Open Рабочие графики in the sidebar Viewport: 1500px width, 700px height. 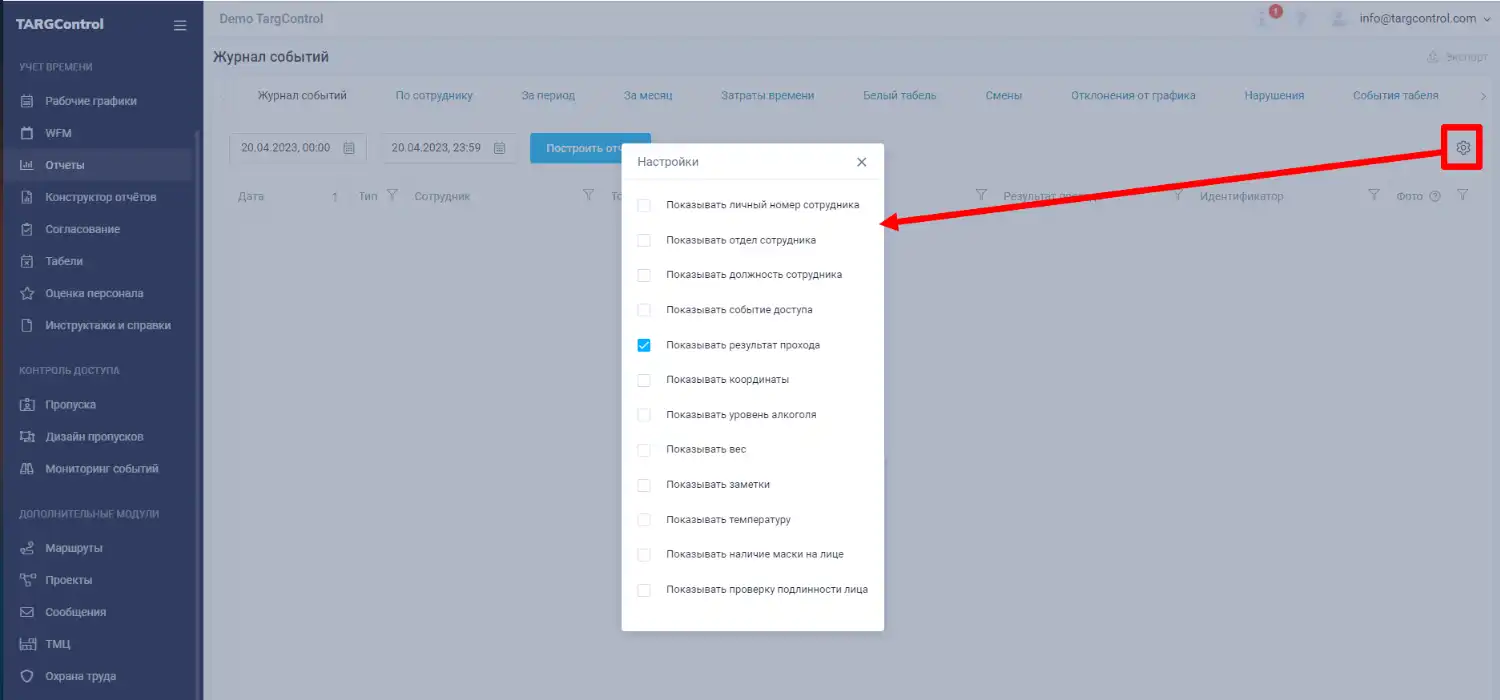click(91, 101)
